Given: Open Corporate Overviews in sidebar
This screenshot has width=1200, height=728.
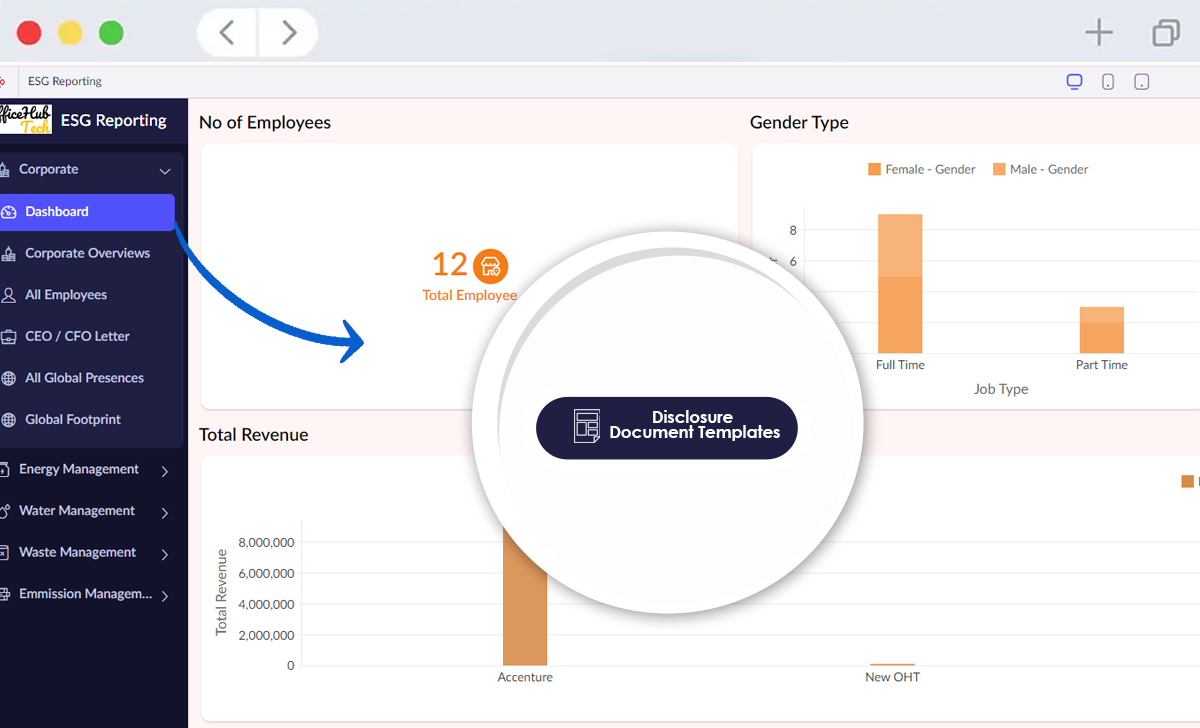Looking at the screenshot, I should (x=87, y=254).
